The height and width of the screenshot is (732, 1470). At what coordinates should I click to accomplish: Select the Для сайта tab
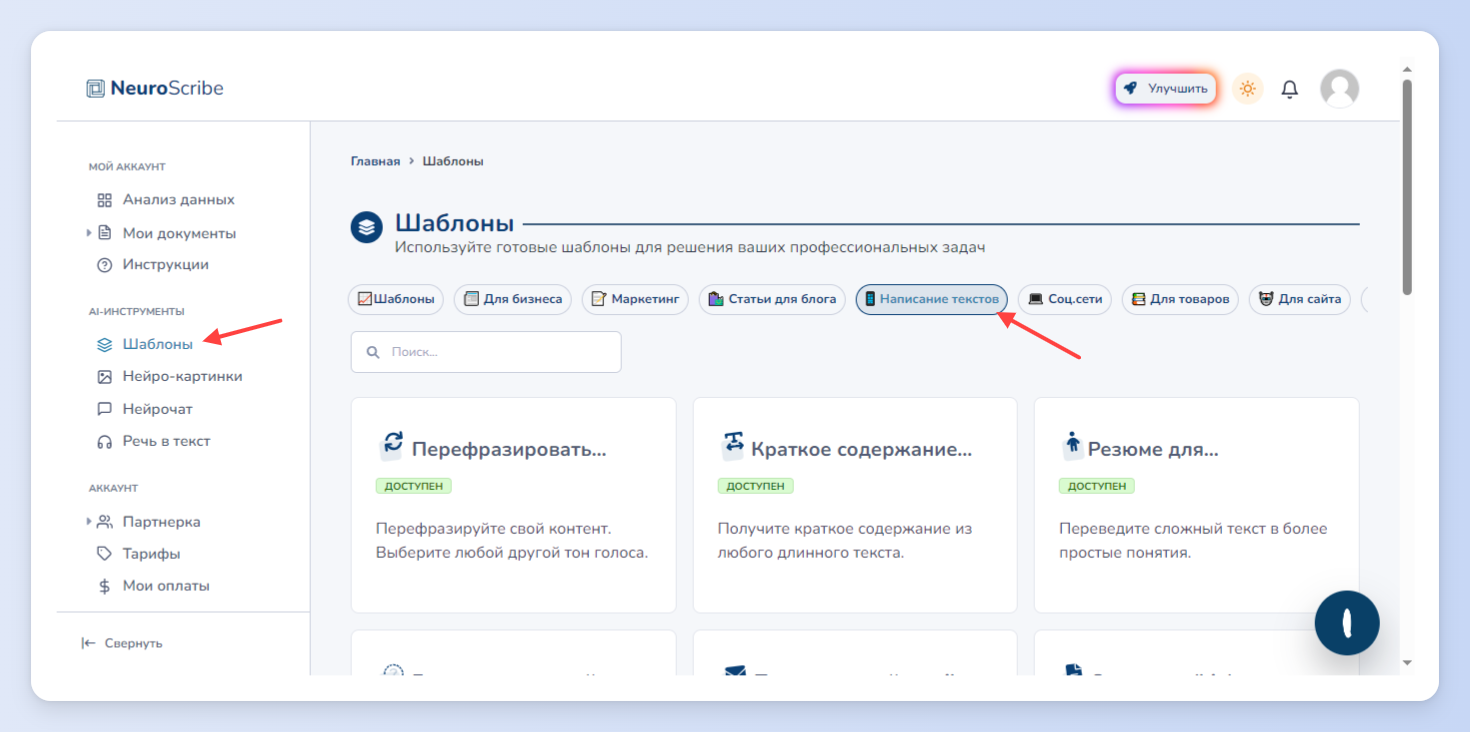(x=1300, y=299)
